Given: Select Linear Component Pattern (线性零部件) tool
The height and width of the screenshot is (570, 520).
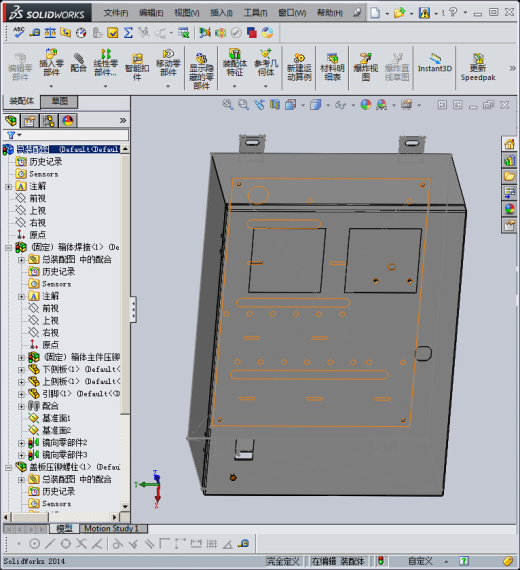Looking at the screenshot, I should (105, 63).
